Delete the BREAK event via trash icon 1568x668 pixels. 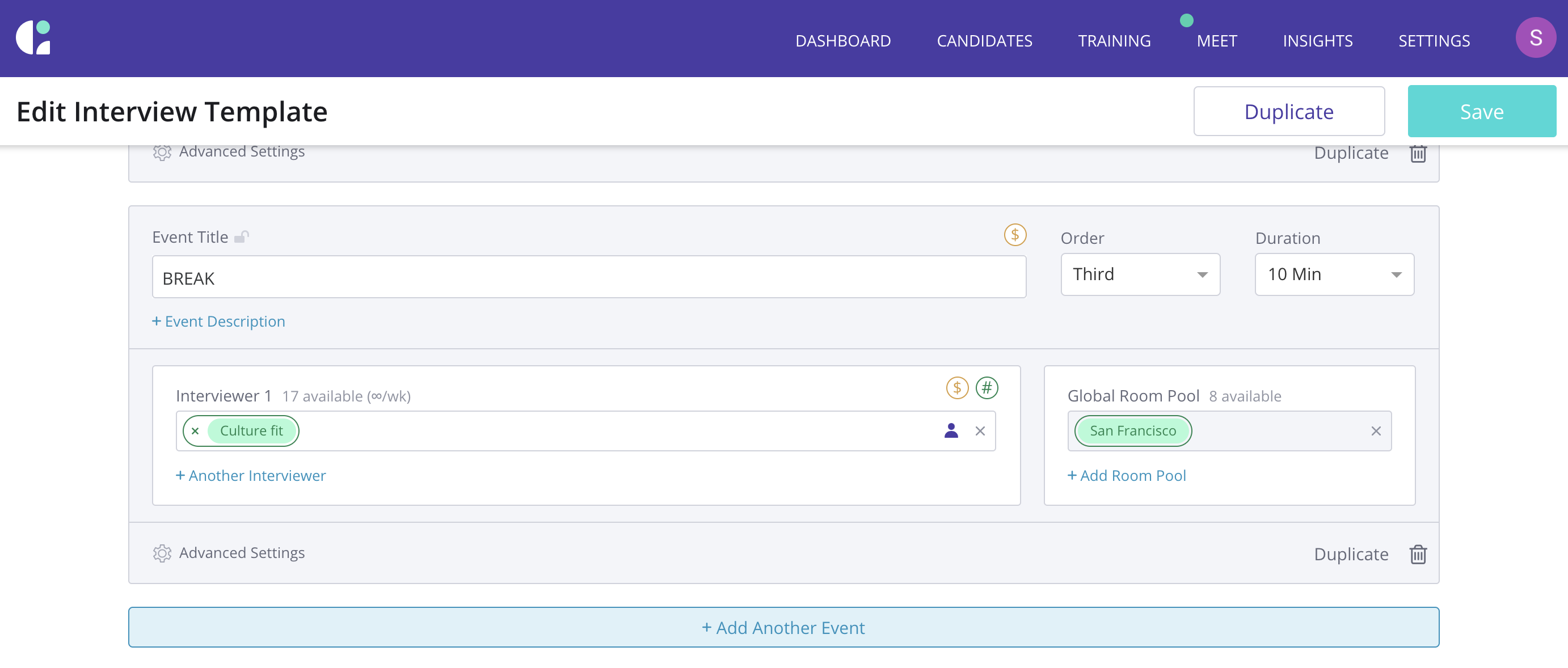point(1418,554)
